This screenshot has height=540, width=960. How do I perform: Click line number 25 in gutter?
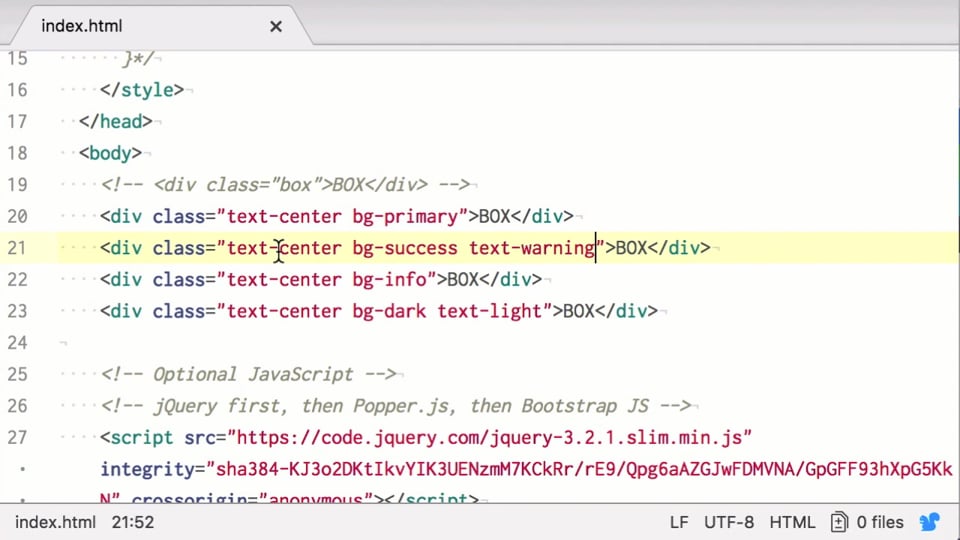coord(17,374)
